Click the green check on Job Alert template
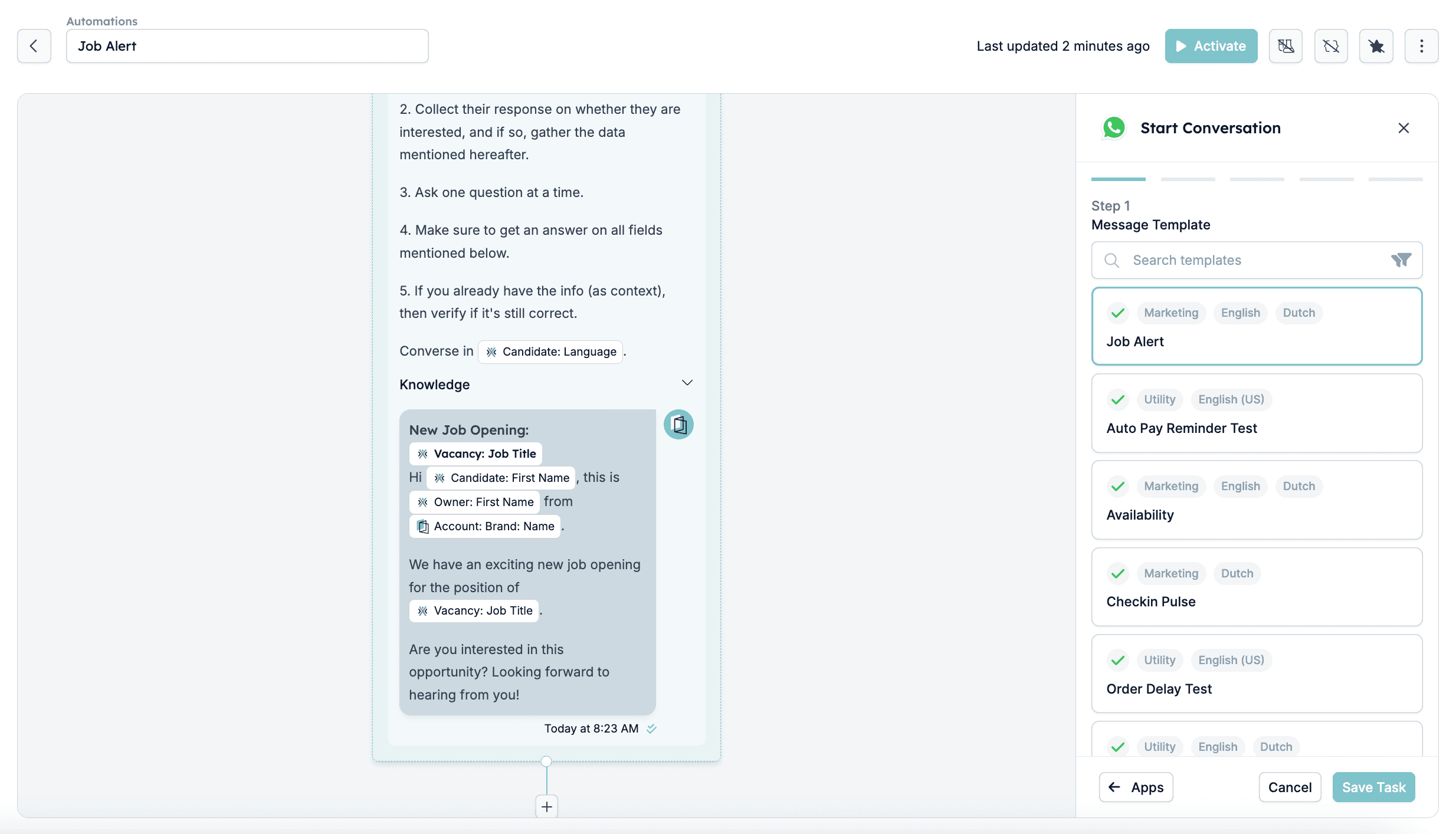 [x=1118, y=313]
